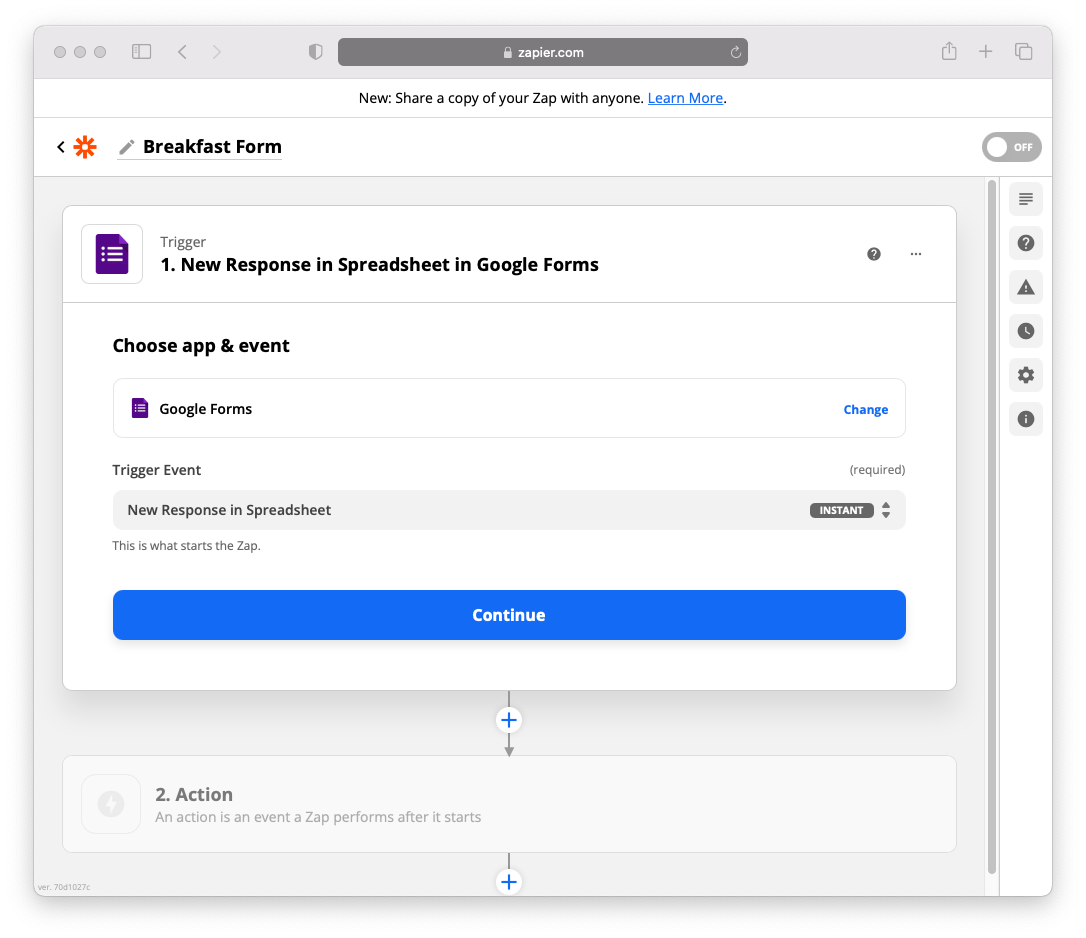Viewport: 1086px width, 938px height.
Task: Add a step after the trigger
Action: tap(509, 720)
